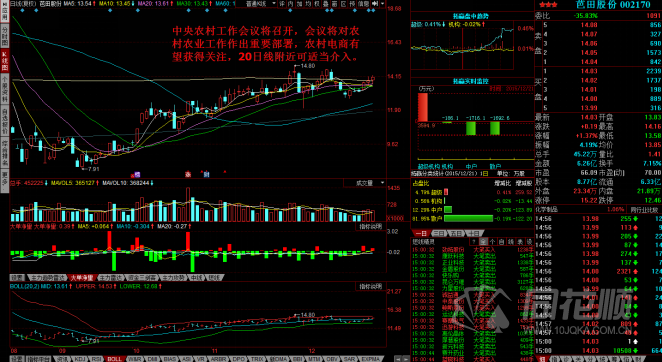Click the 信息 info toolbar icon
Image resolution: width=662 pixels, height=362 pixels.
(364, 4)
